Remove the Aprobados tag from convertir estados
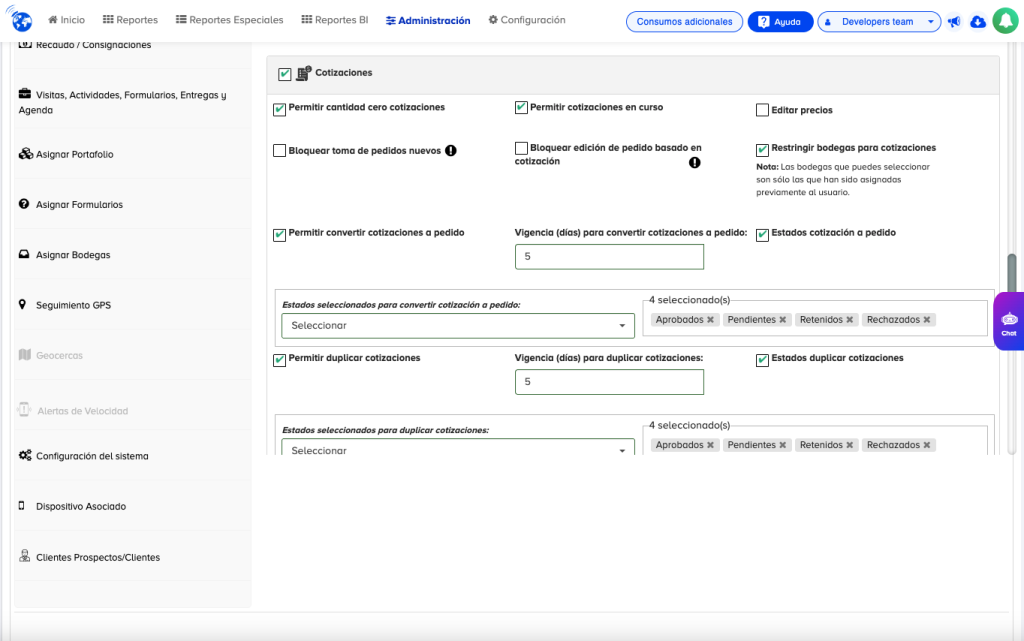 (x=711, y=320)
